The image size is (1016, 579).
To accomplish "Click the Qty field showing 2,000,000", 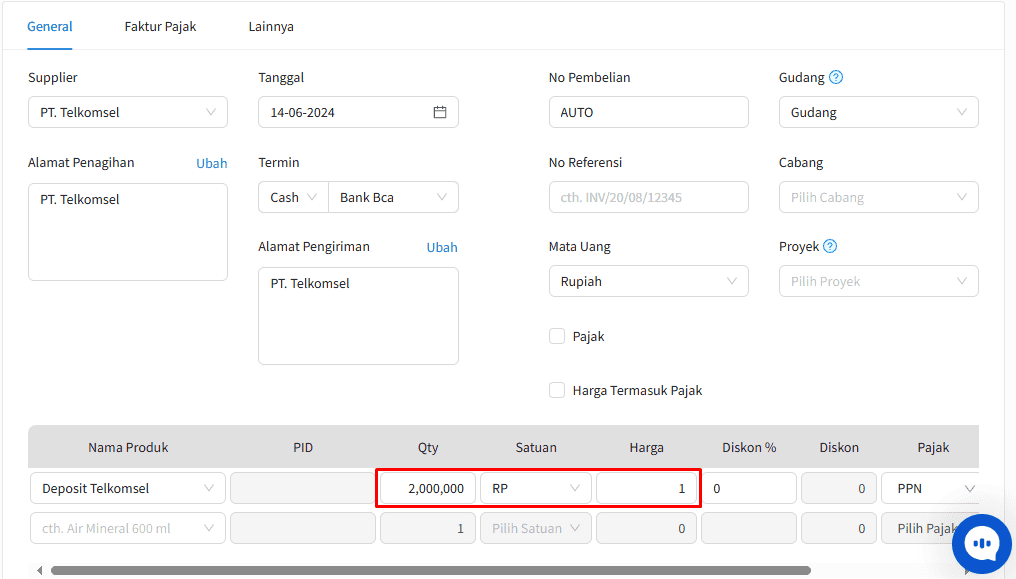I will [x=428, y=488].
